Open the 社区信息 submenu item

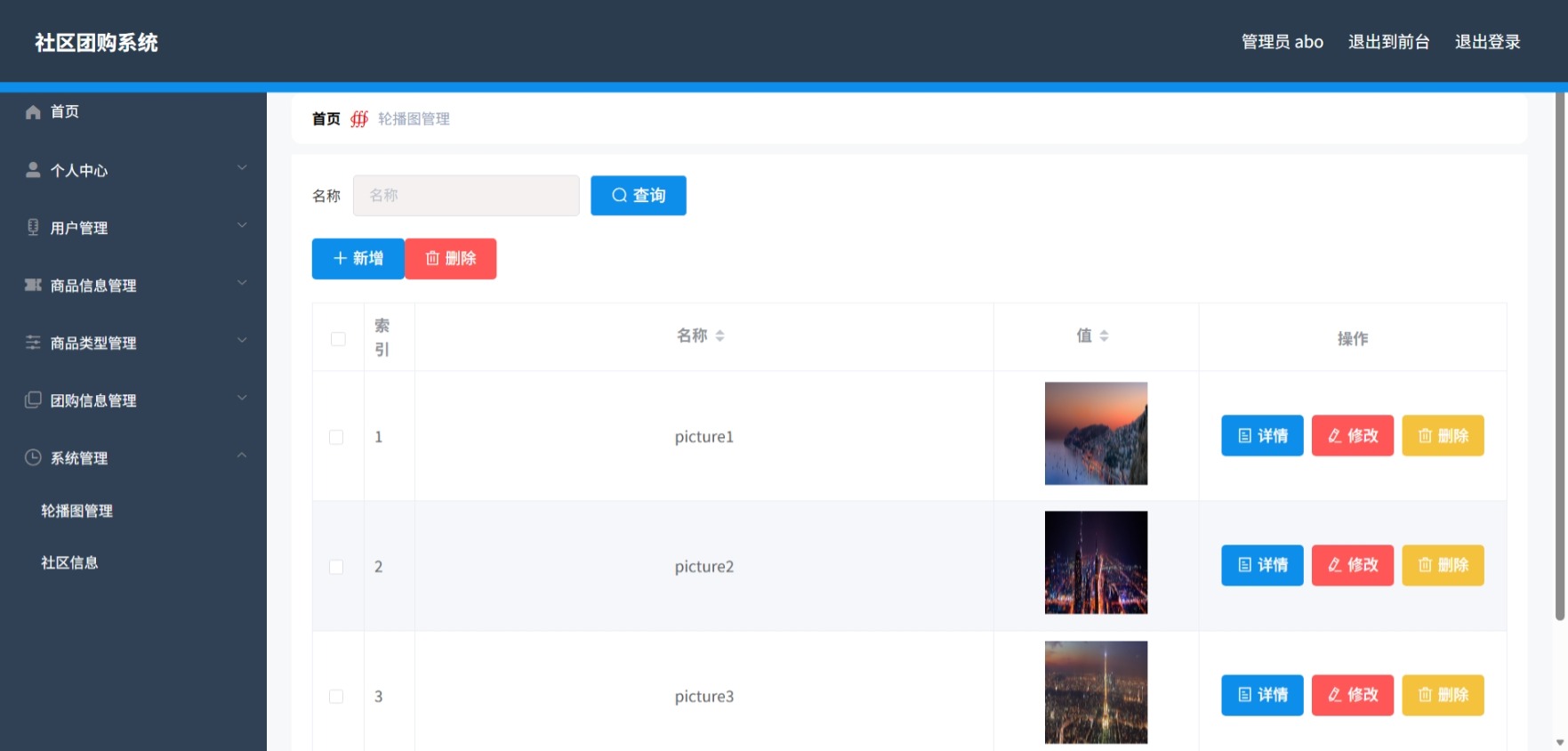69,562
